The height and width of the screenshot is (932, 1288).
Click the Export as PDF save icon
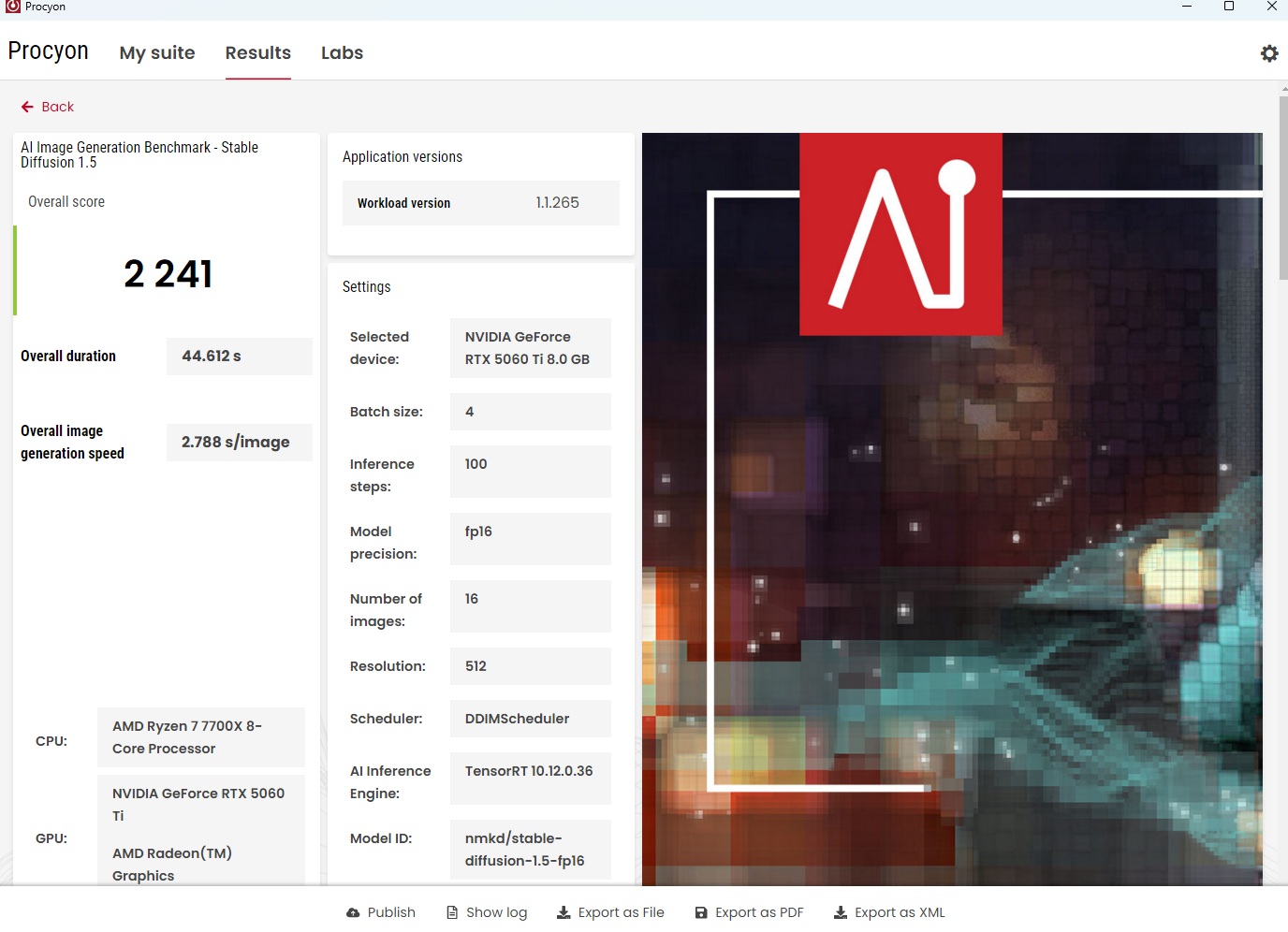[701, 912]
